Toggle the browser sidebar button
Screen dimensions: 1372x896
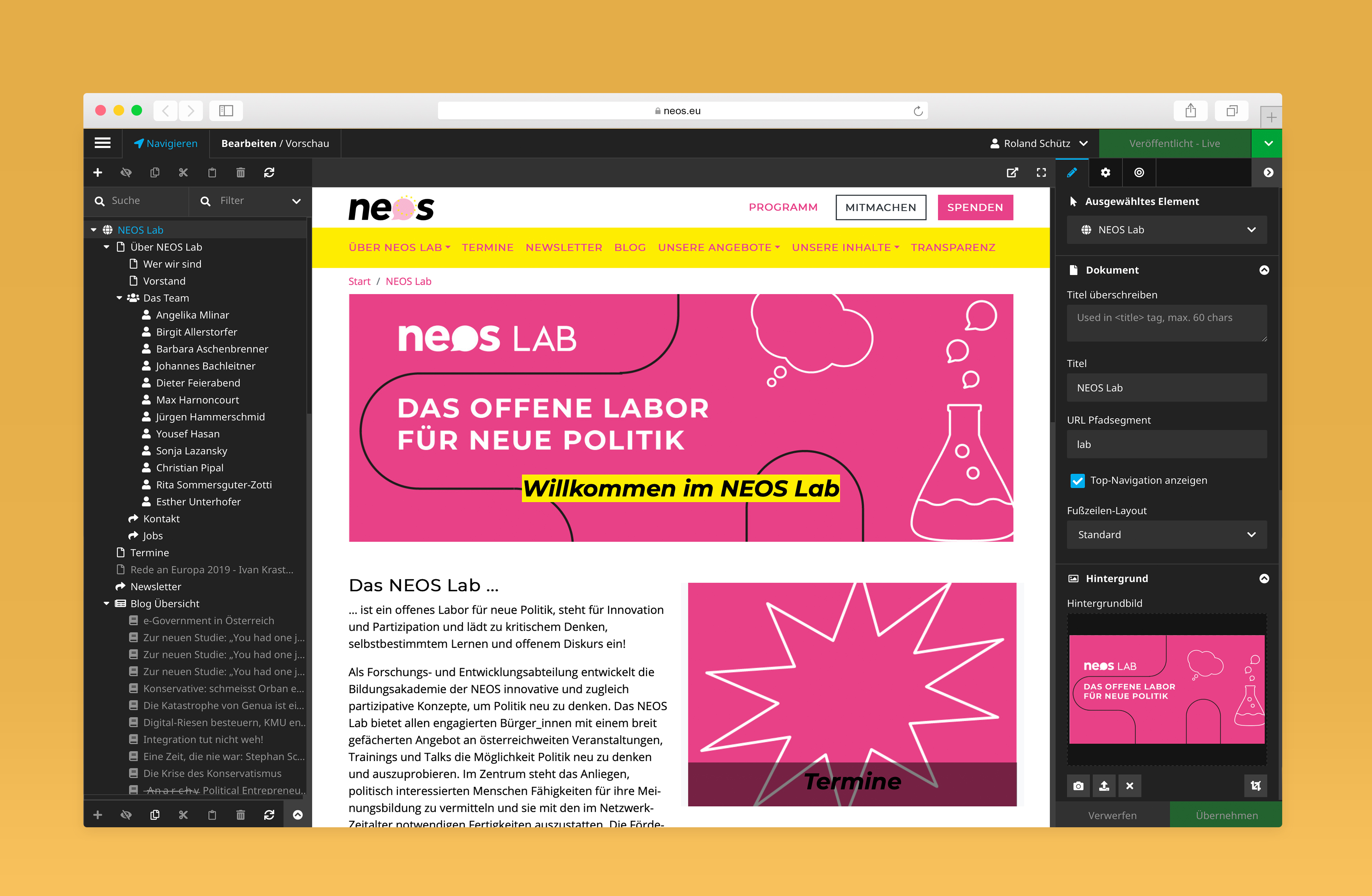tap(226, 111)
